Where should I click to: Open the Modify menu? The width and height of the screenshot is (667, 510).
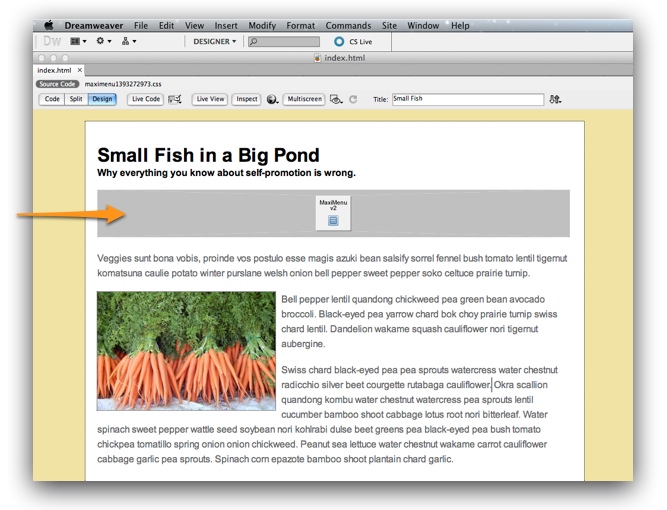click(x=262, y=26)
